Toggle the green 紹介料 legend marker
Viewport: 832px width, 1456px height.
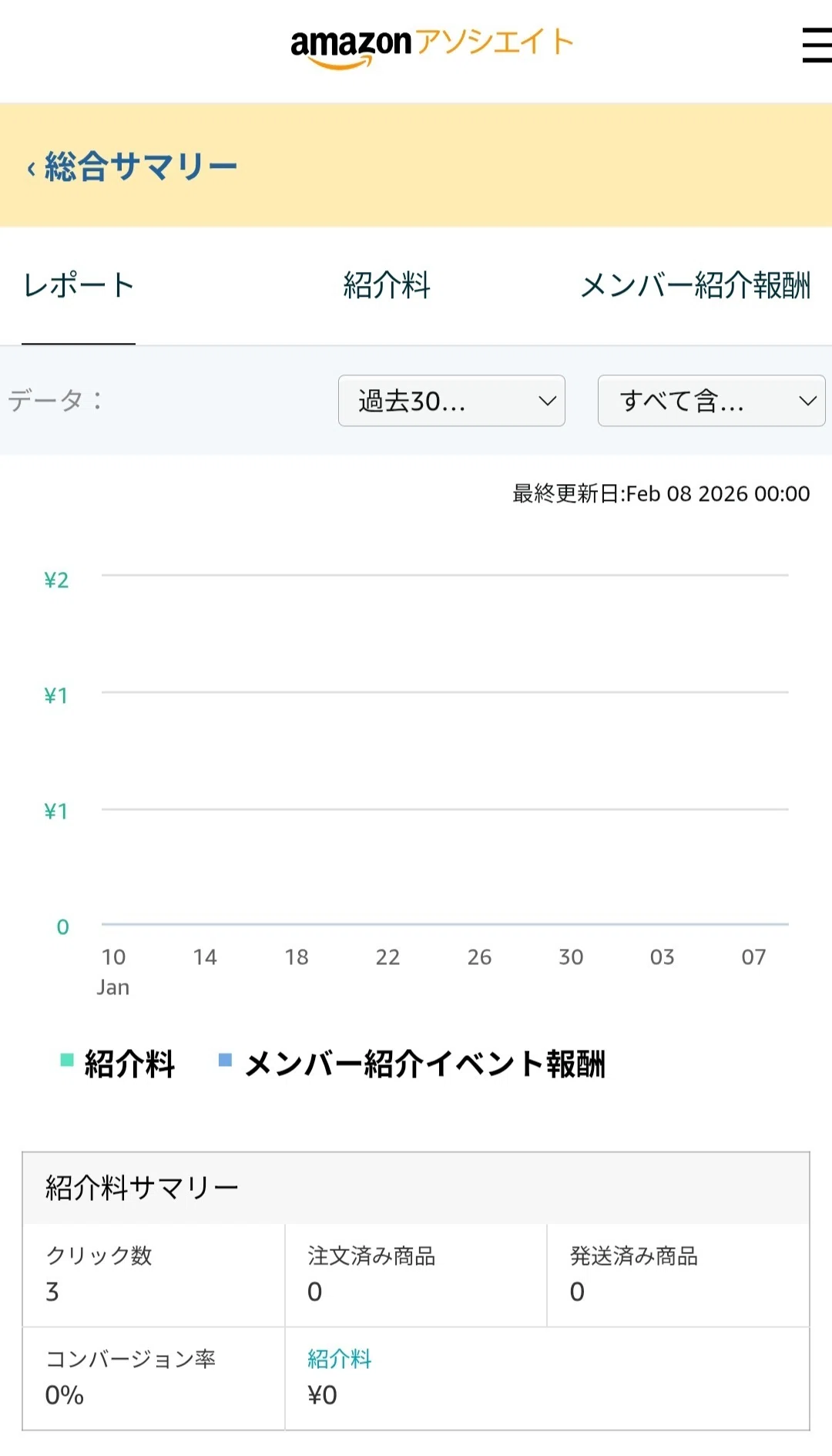click(67, 1060)
